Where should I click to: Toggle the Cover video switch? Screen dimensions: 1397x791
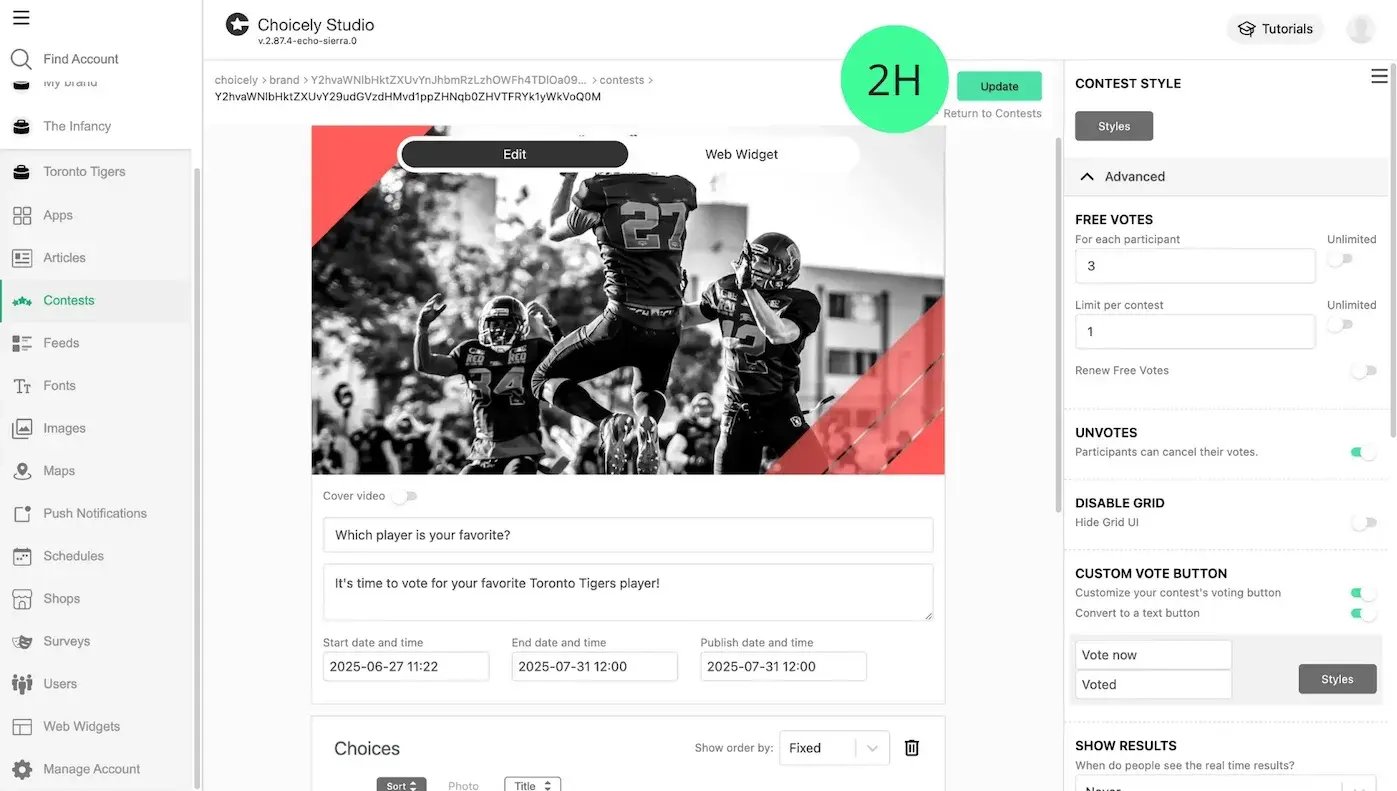[404, 496]
